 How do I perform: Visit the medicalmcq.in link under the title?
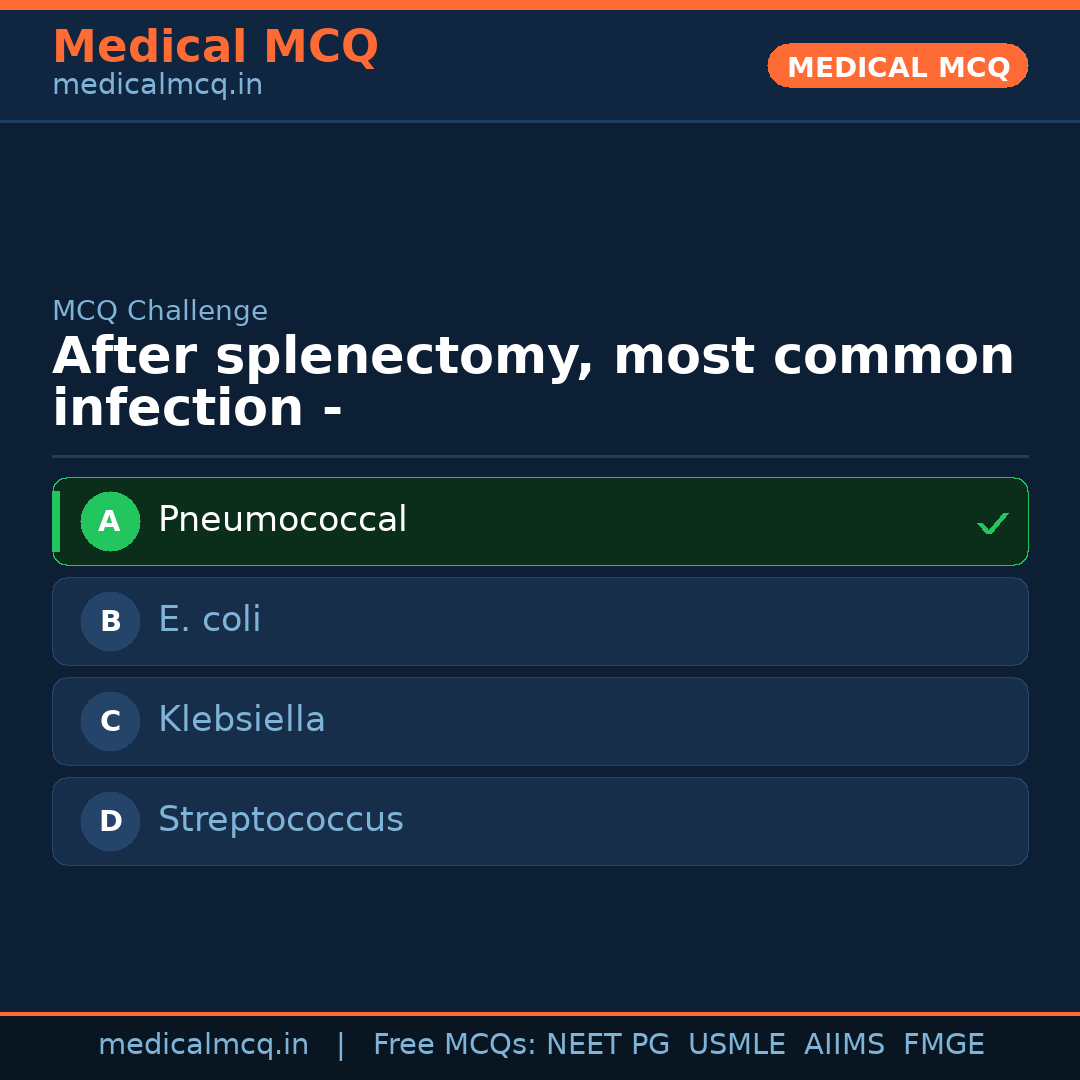157,86
